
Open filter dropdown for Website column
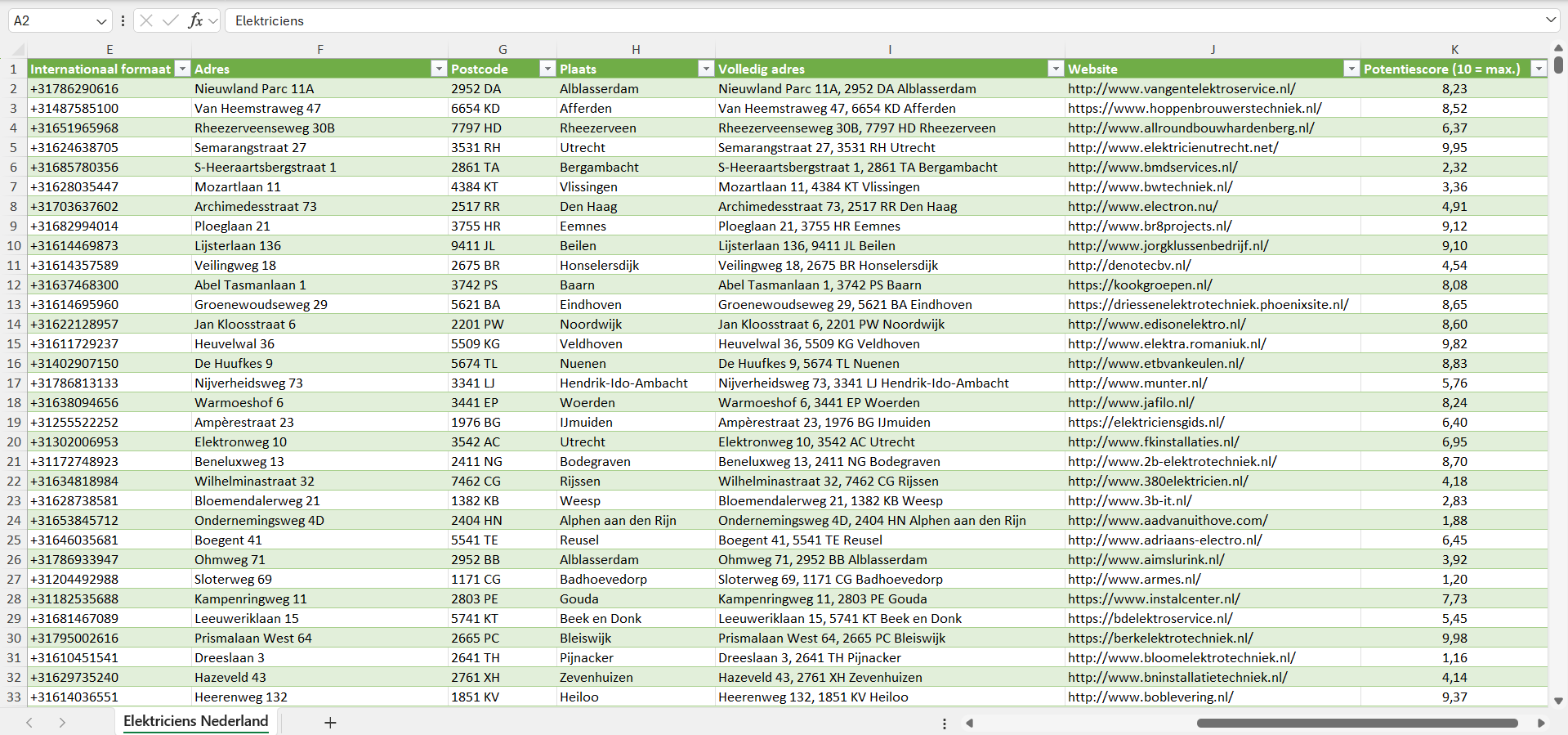click(1351, 69)
